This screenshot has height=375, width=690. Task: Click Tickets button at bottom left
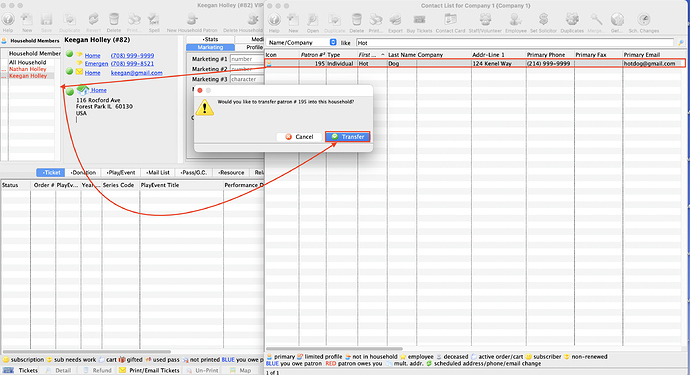[x=21, y=370]
